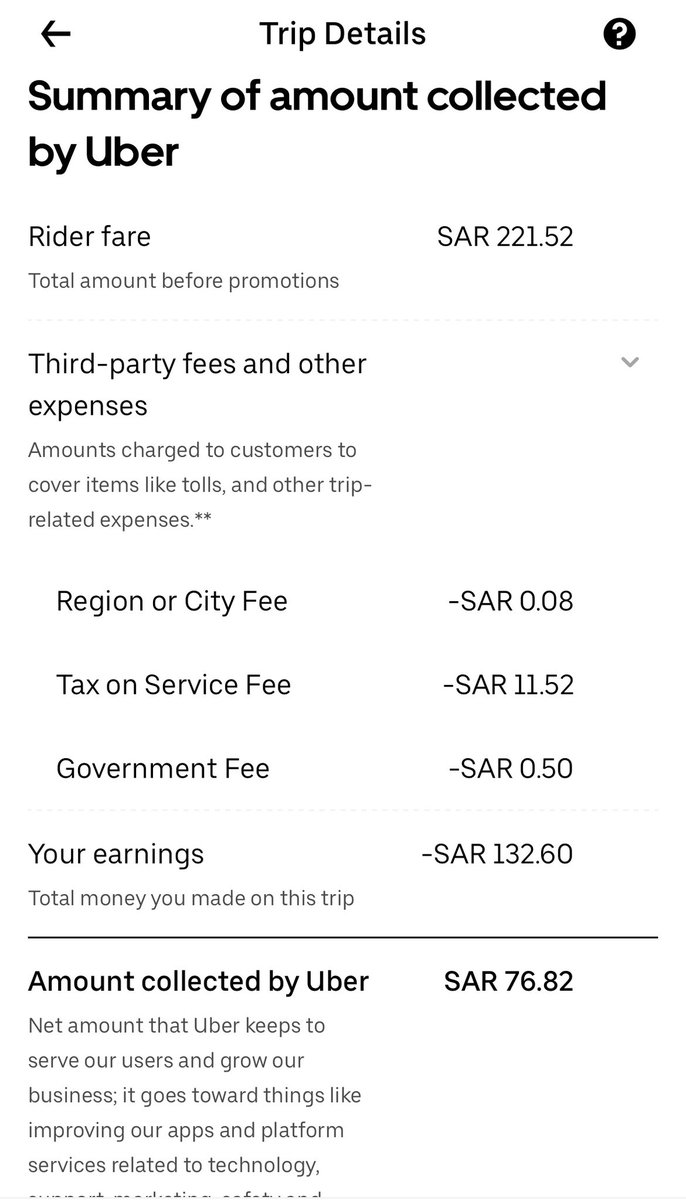Select Tax on Service Fee amount -SAR 11.52

point(508,685)
